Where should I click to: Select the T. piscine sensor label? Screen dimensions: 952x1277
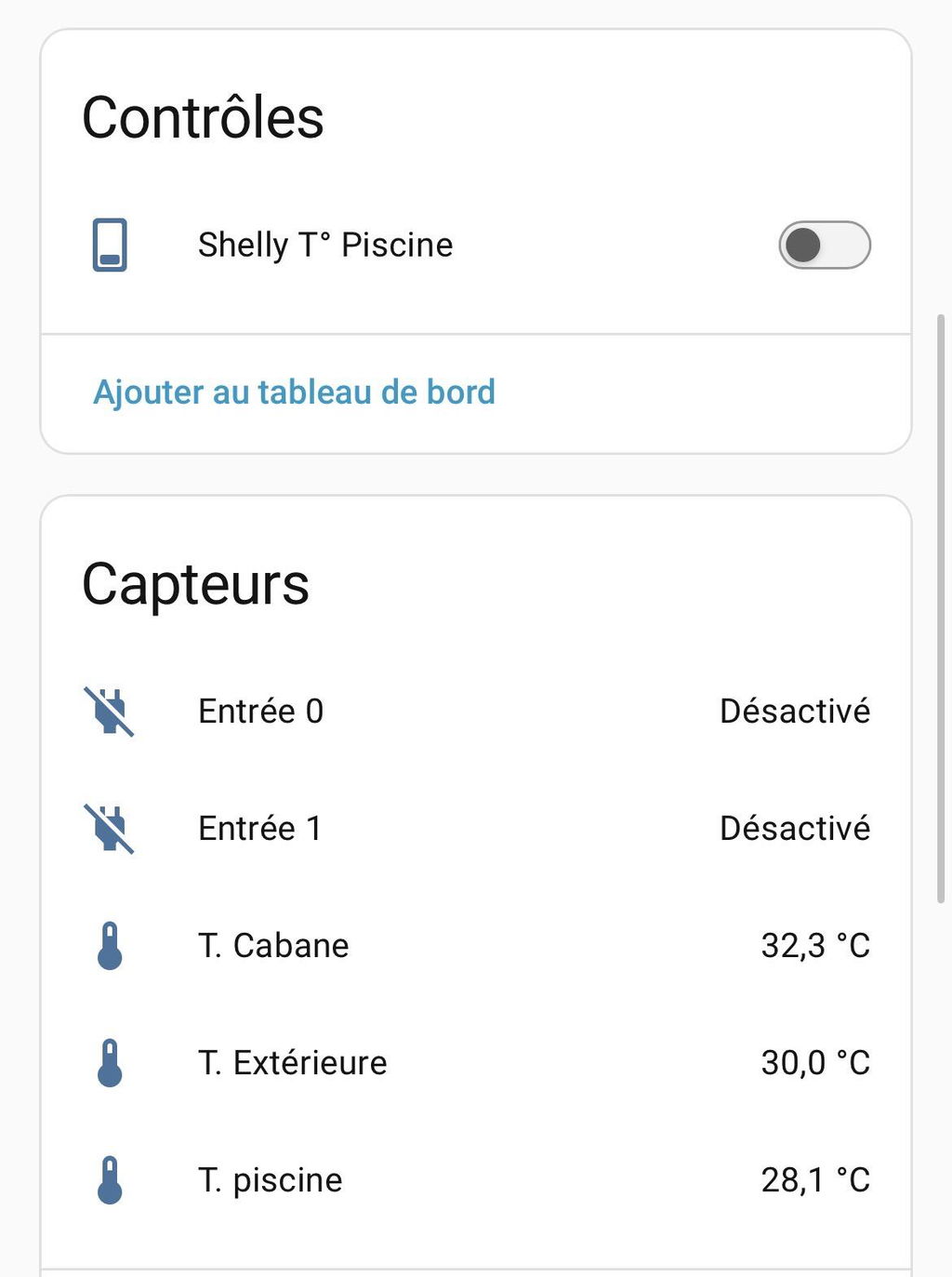coord(271,1180)
